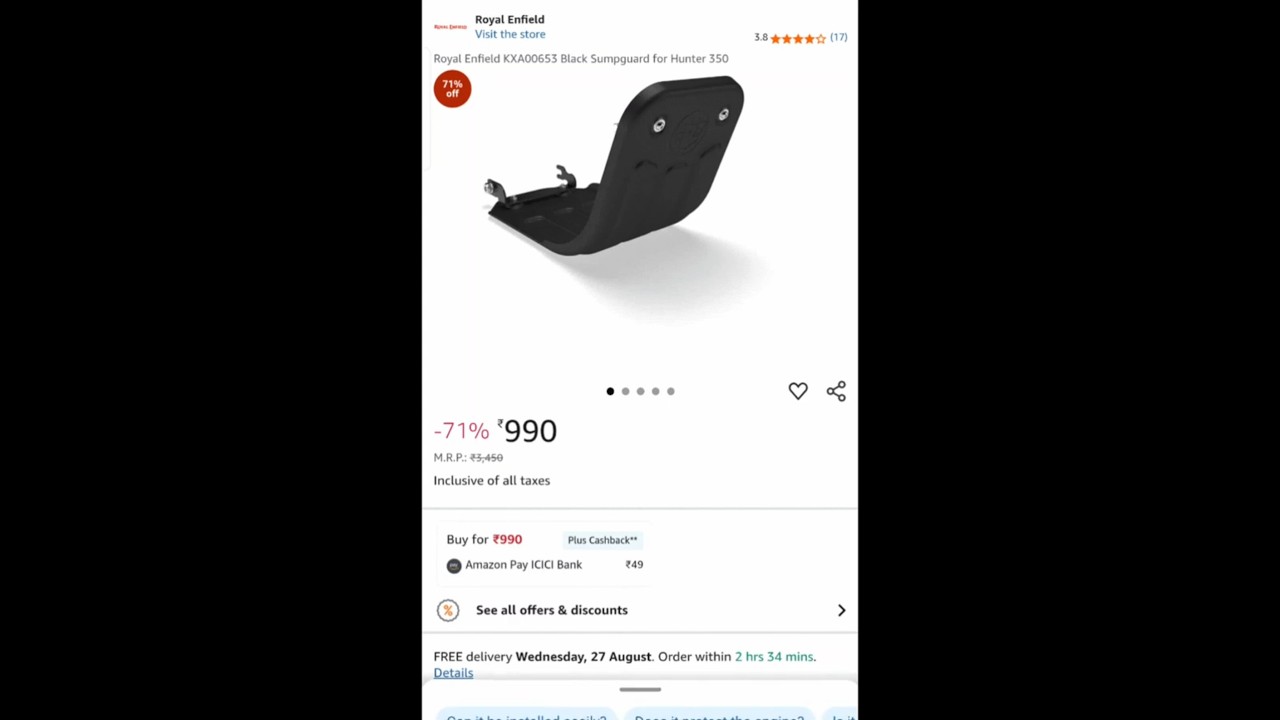This screenshot has height=720, width=1280.
Task: Select the third image carousel dot
Action: [x=640, y=391]
